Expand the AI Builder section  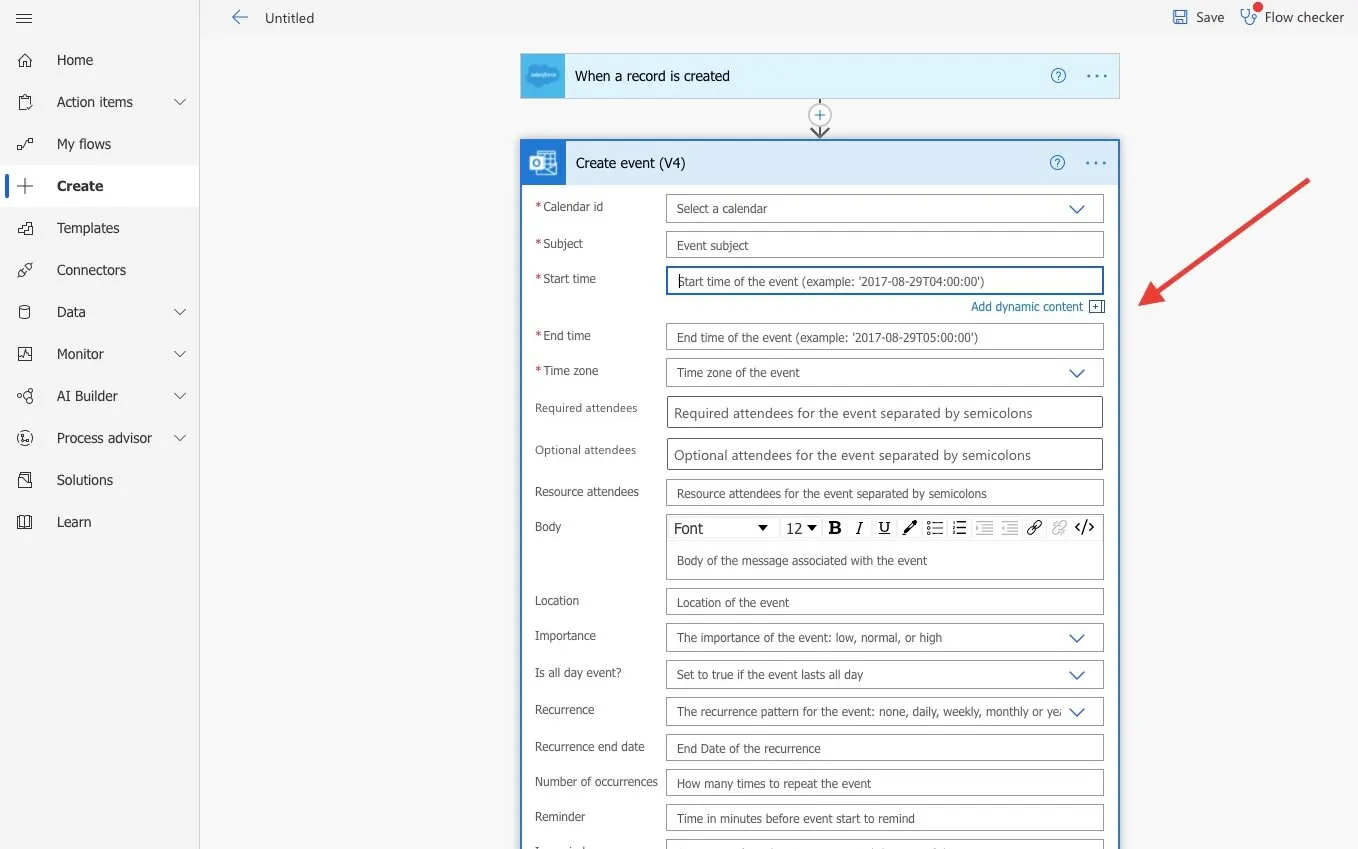(x=180, y=396)
